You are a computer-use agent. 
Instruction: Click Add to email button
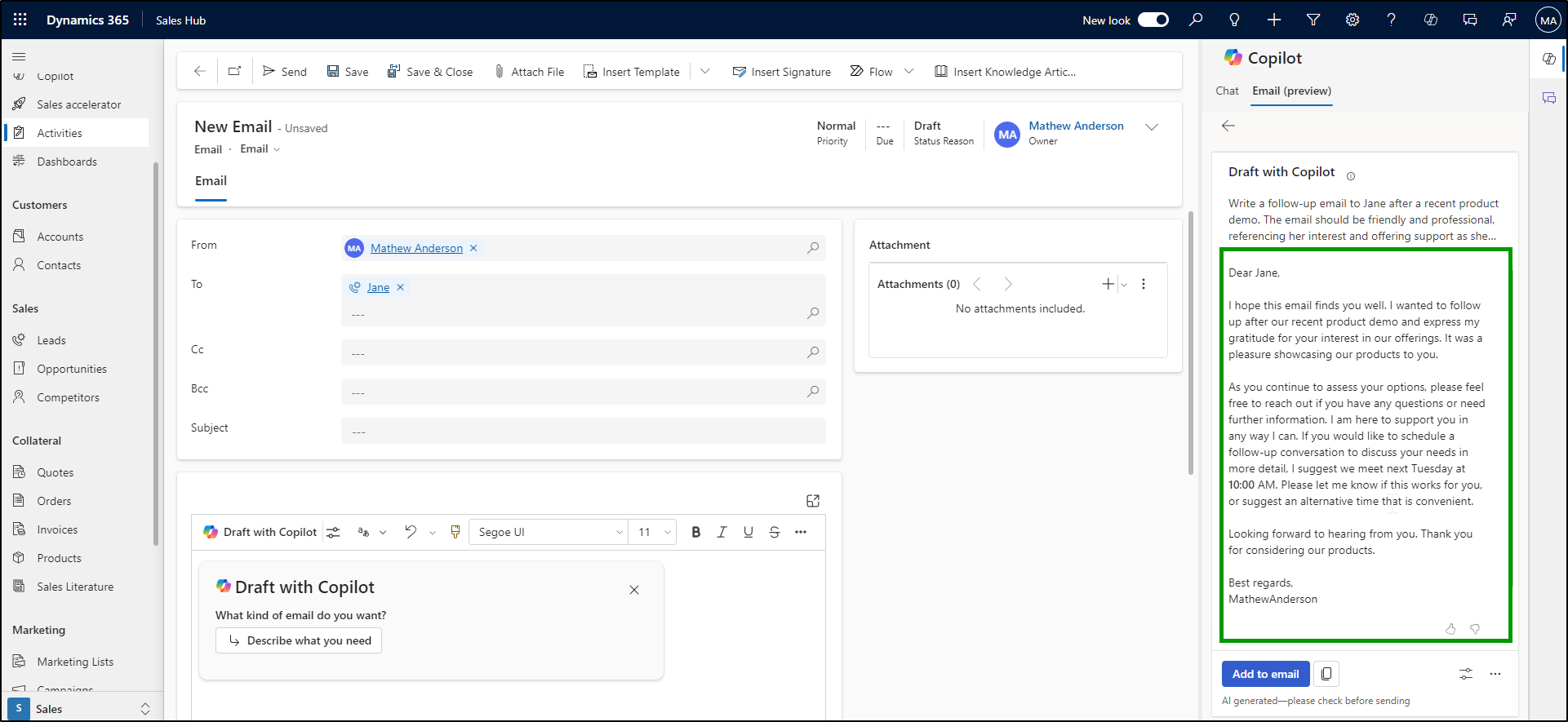pyautogui.click(x=1266, y=674)
